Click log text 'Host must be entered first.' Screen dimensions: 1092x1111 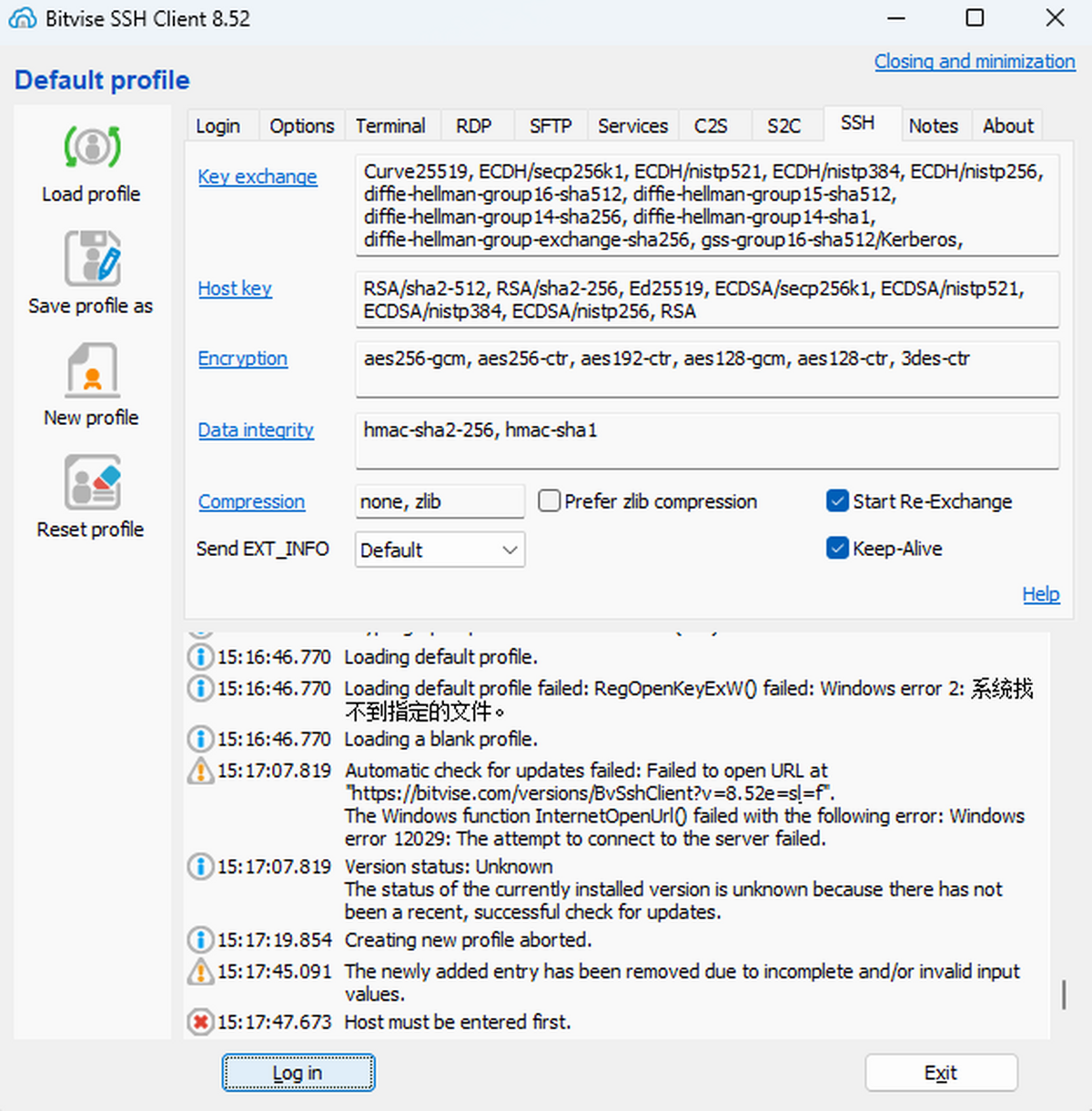(x=458, y=1022)
